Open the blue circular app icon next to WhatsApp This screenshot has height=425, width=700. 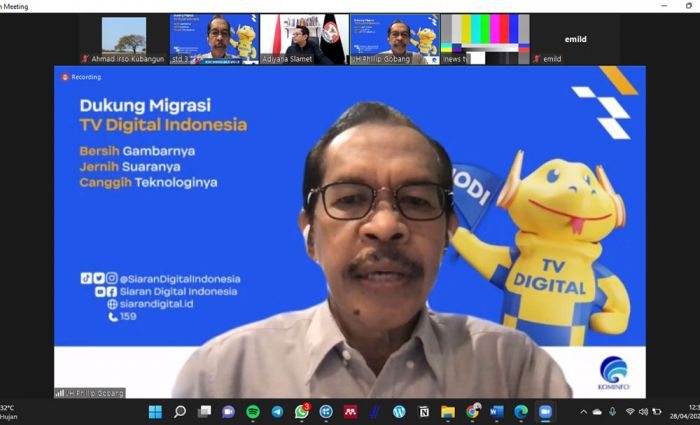click(326, 412)
